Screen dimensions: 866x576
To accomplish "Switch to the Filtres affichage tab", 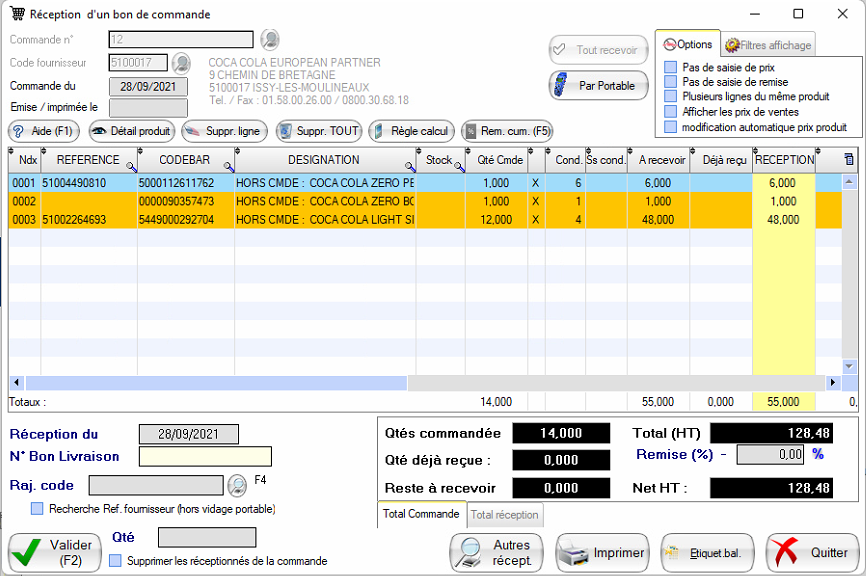I will (x=768, y=45).
